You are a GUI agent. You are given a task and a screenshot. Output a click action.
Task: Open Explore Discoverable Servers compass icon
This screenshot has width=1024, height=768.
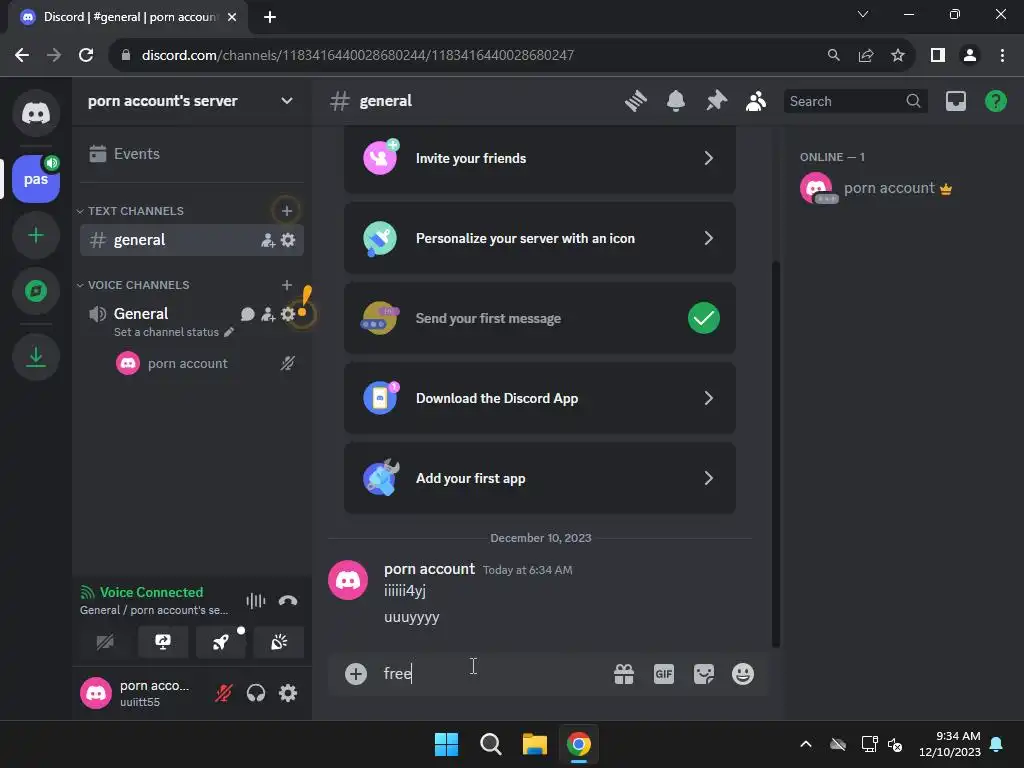(36, 291)
